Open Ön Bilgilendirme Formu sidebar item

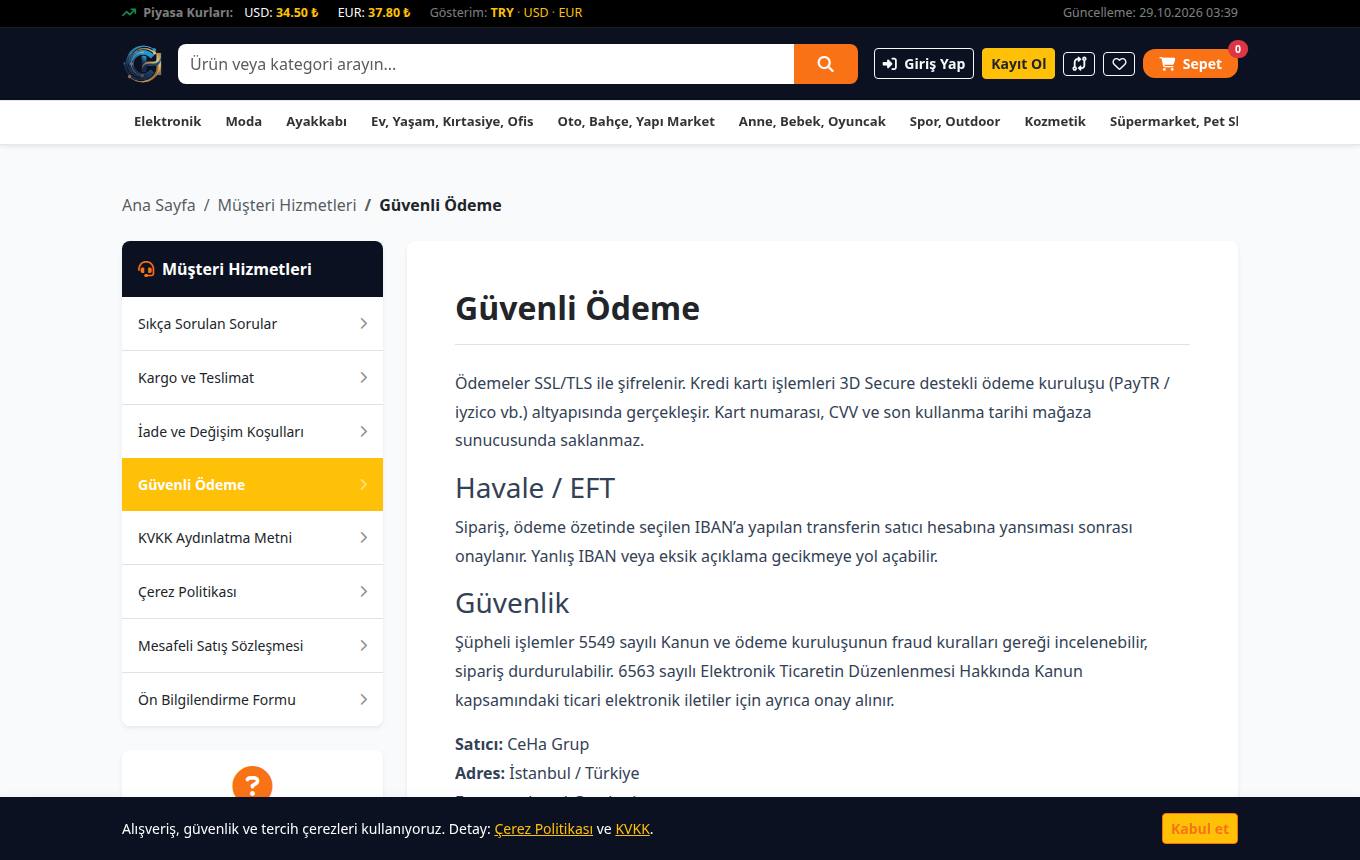click(252, 700)
